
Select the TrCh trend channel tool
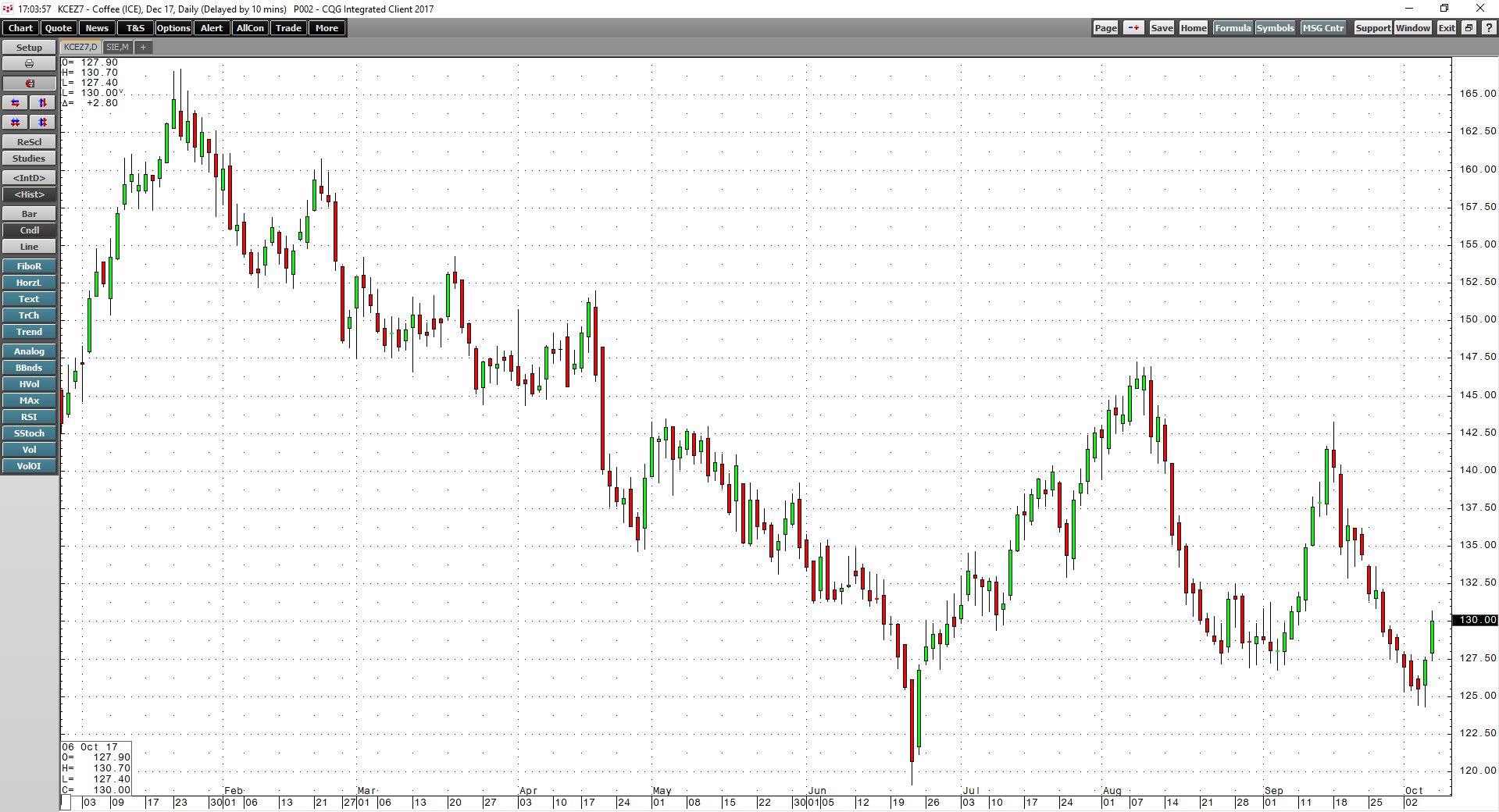[x=29, y=315]
